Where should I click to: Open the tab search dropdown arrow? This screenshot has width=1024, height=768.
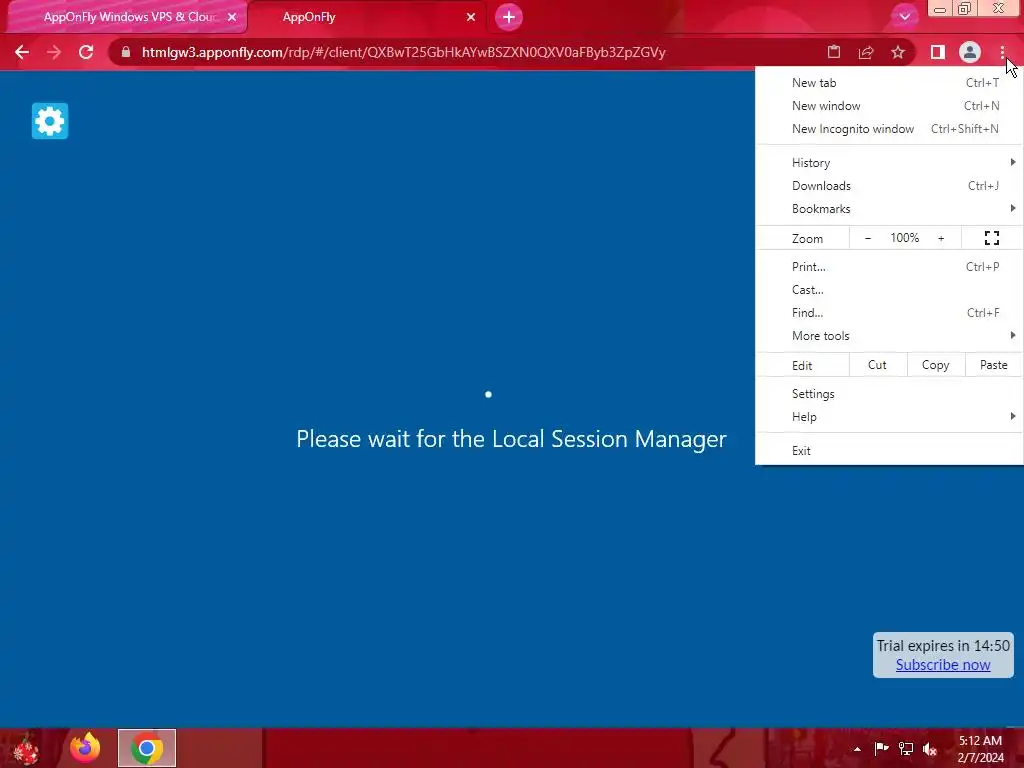(904, 17)
